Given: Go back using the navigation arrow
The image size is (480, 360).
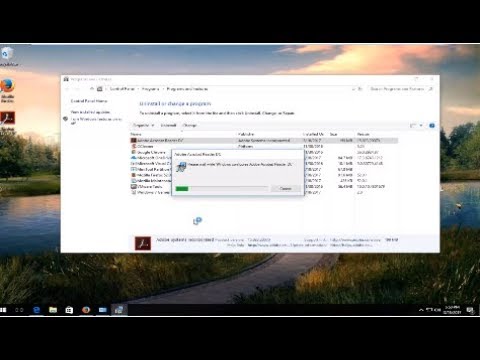Looking at the screenshot, I should (68, 89).
